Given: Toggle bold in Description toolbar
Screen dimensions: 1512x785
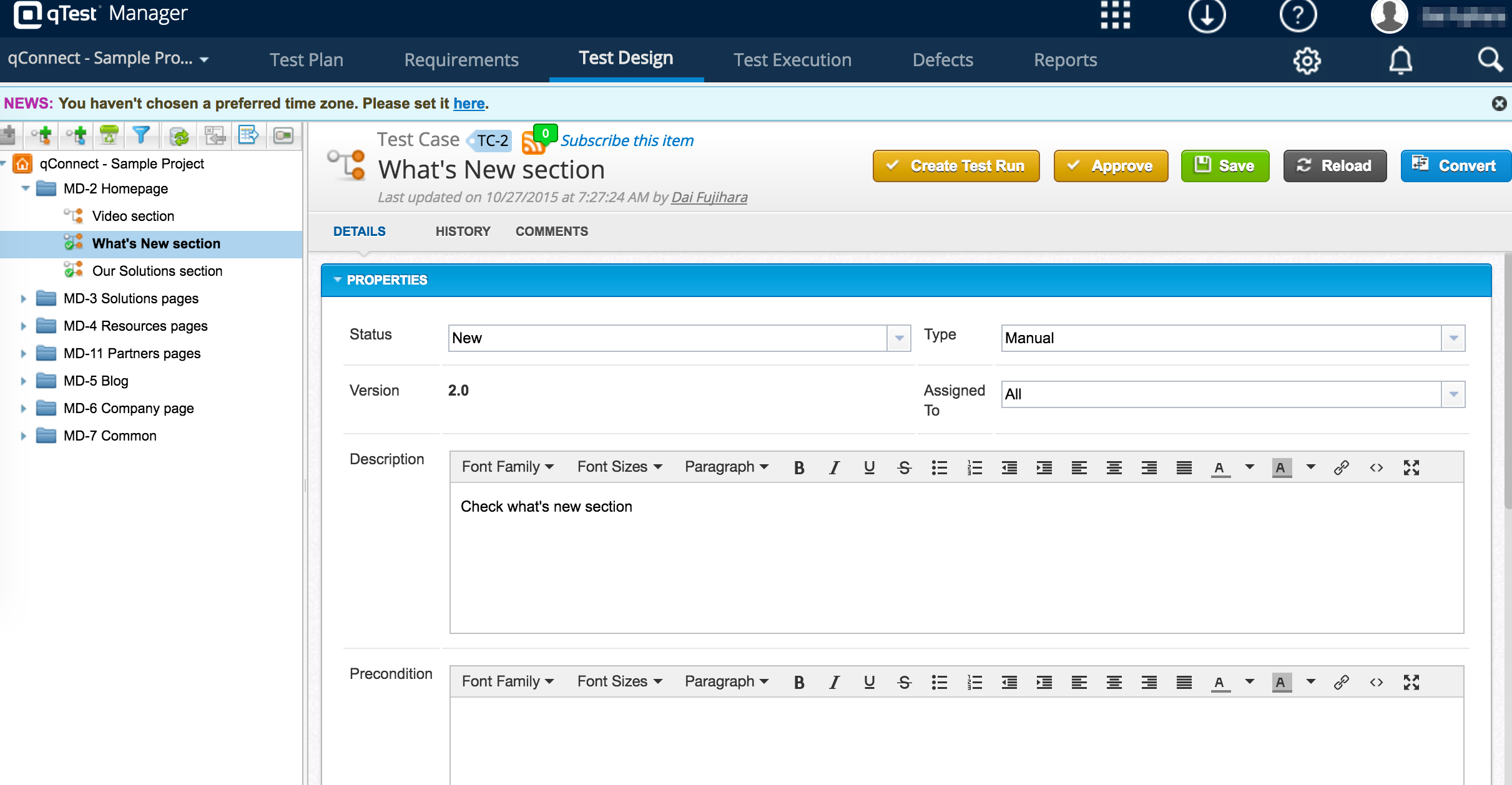Looking at the screenshot, I should [x=799, y=467].
